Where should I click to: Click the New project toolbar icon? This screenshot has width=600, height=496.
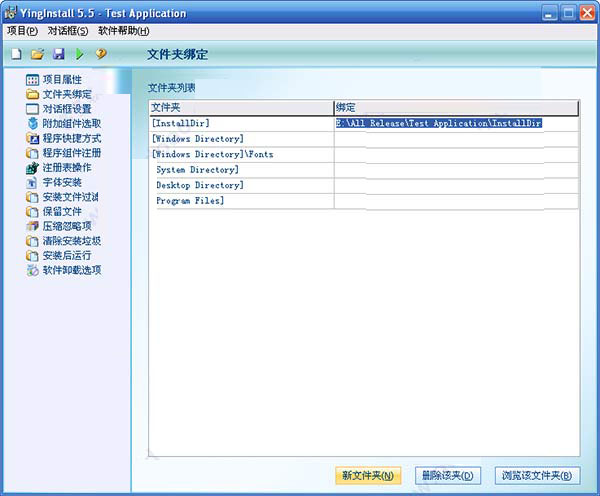tap(16, 54)
